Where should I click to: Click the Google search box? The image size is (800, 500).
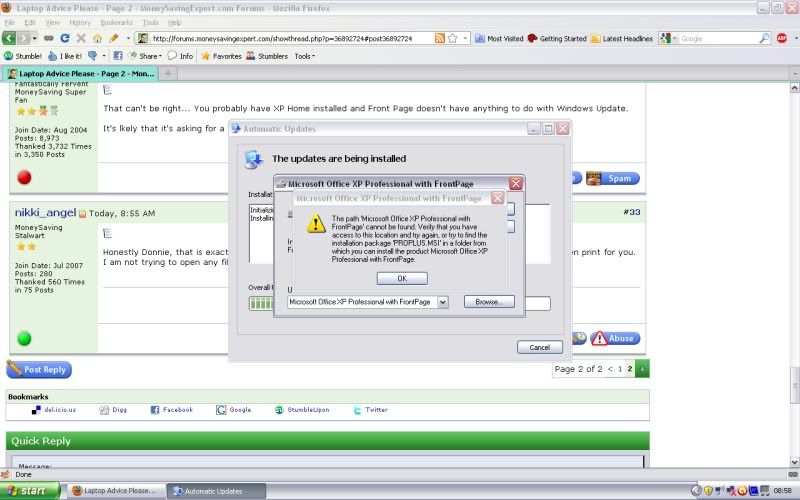[718, 38]
